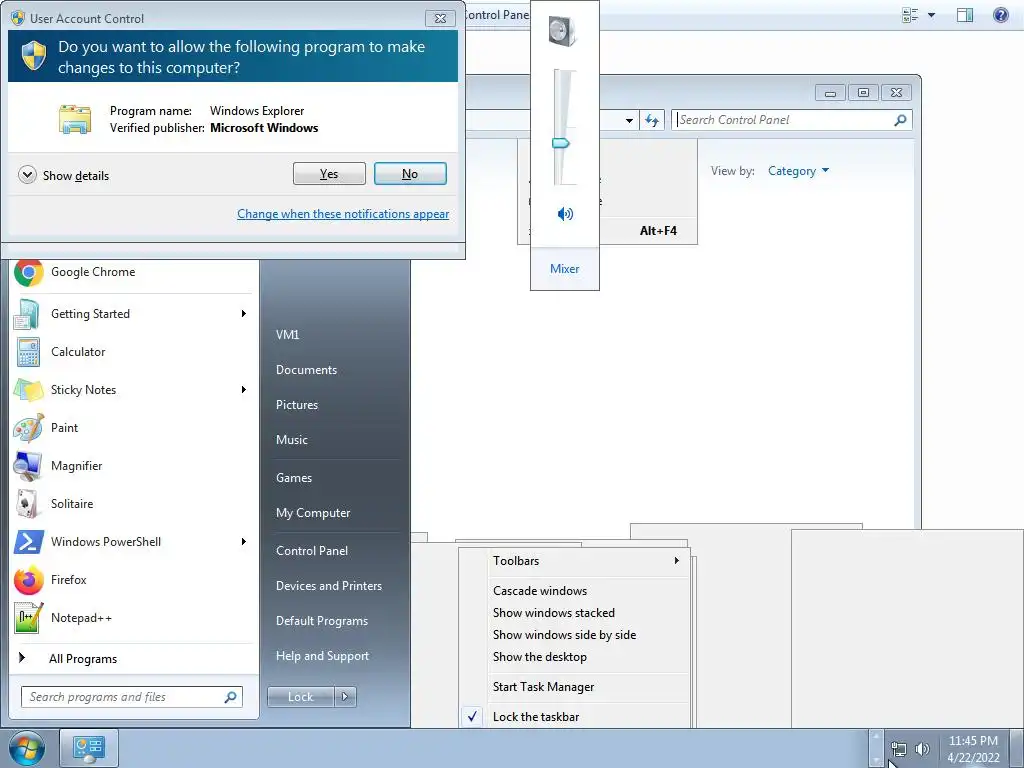This screenshot has width=1024, height=768.
Task: Click the refresh button beside address bar
Action: [x=652, y=120]
